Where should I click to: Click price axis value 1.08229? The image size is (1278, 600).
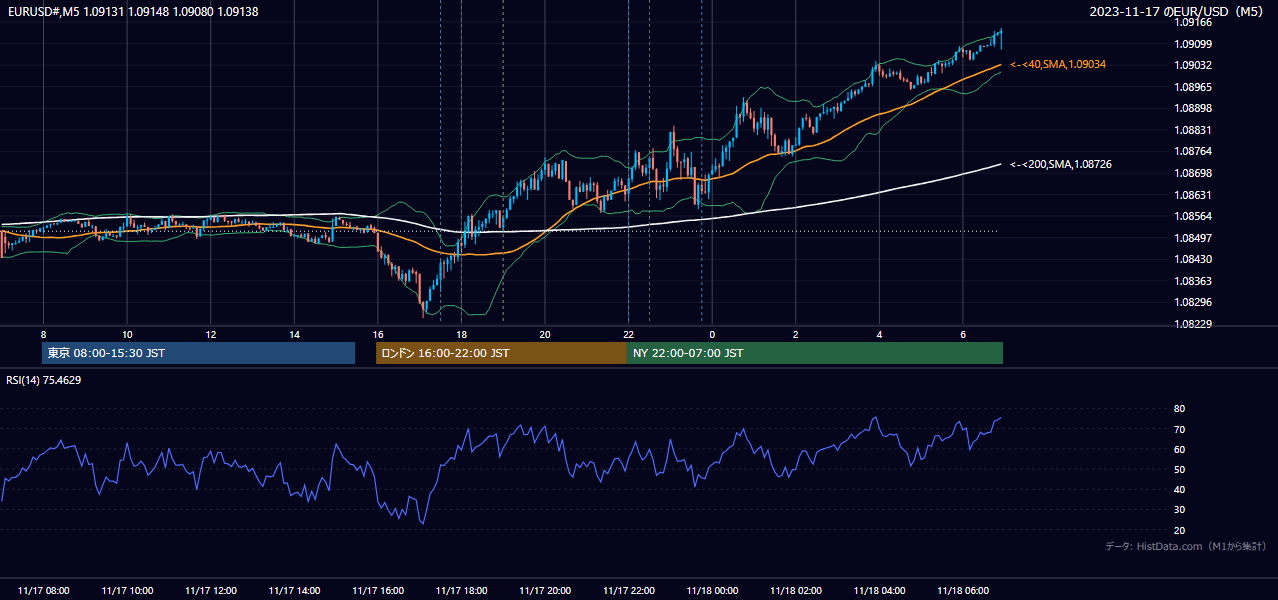tap(1192, 325)
